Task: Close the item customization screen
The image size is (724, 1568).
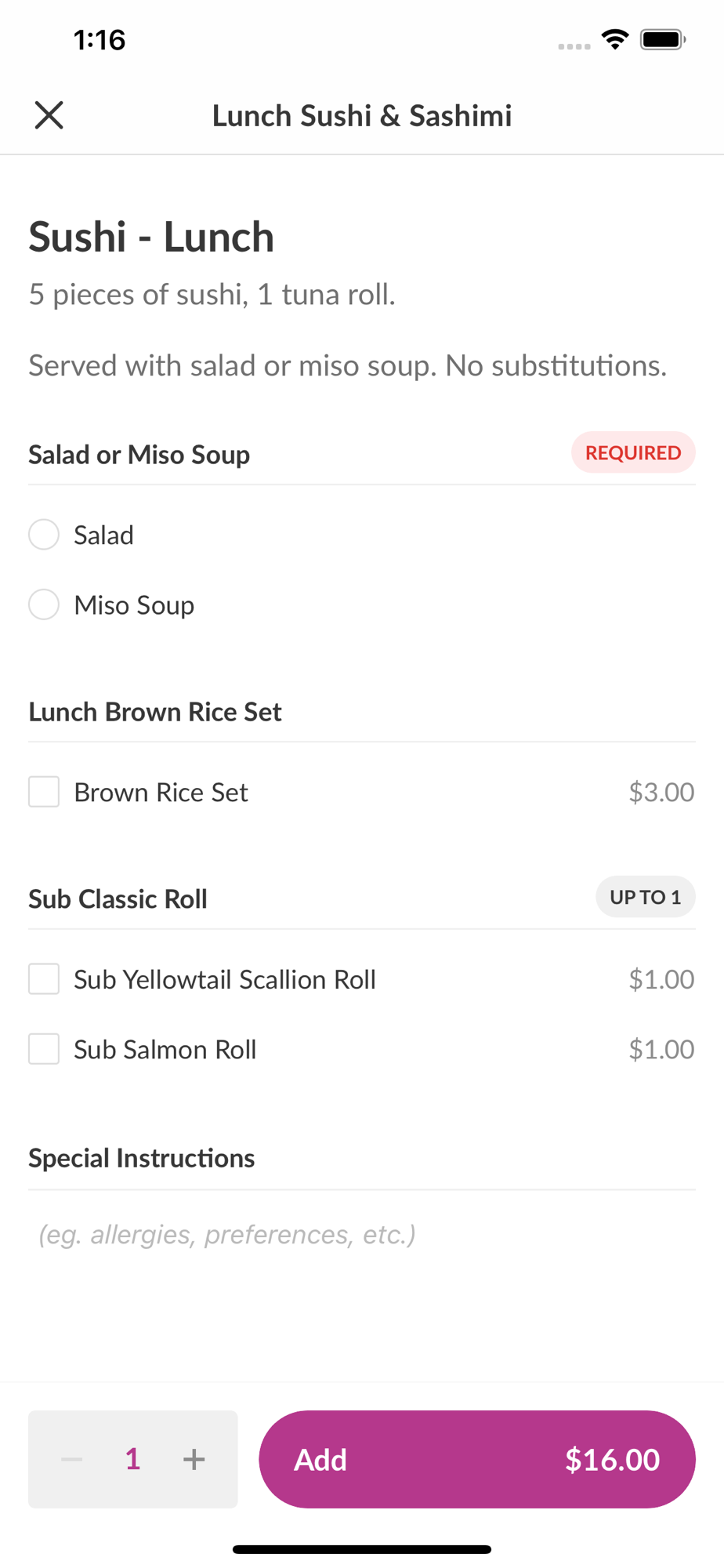Action: tap(49, 115)
